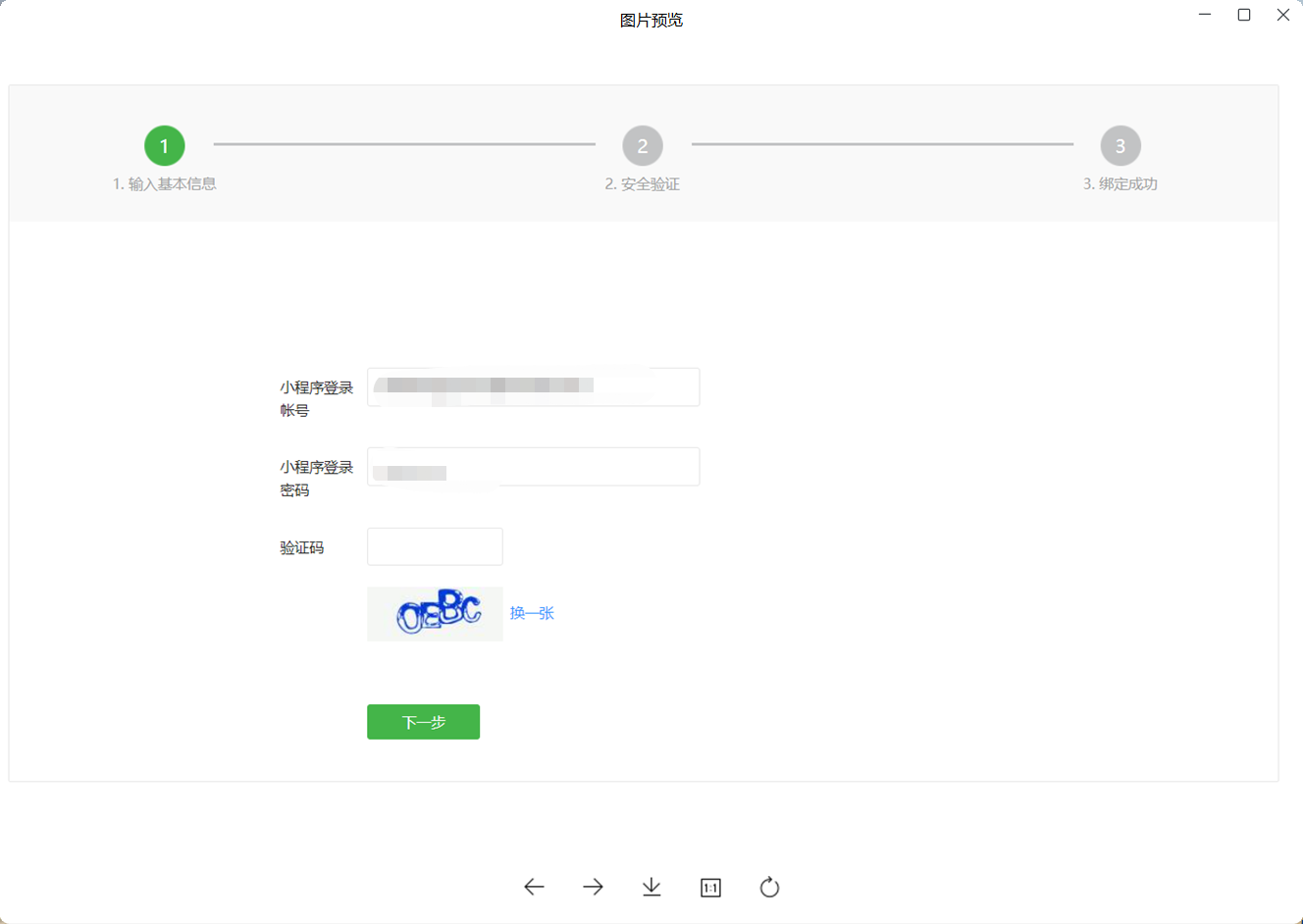Maximize the 图片预览 window
This screenshot has height=924, width=1303.
(1244, 15)
